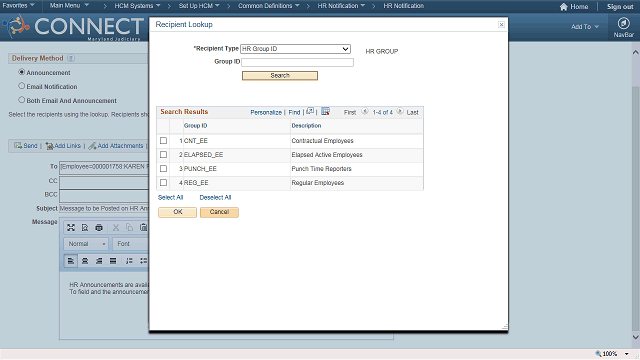Select Announcement radio button
This screenshot has width=640, height=360.
point(22,72)
